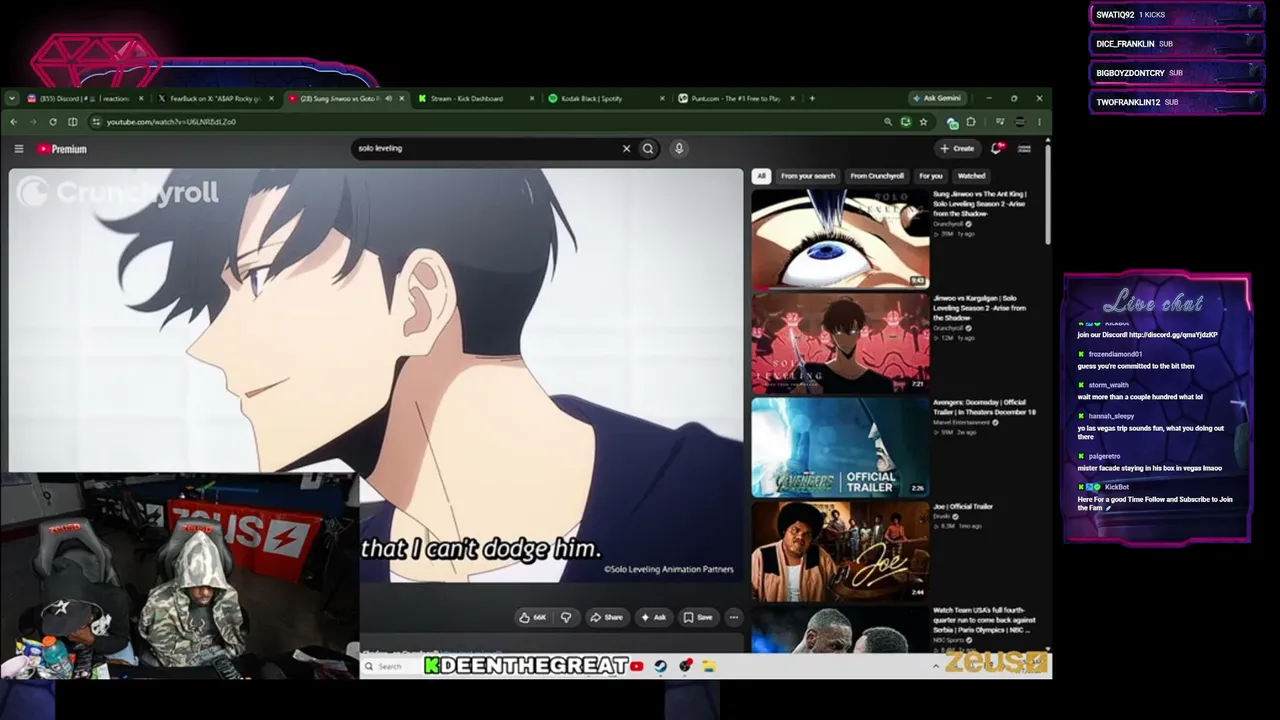Image resolution: width=1280 pixels, height=720 pixels.
Task: Select the For you chip
Action: coord(931,176)
